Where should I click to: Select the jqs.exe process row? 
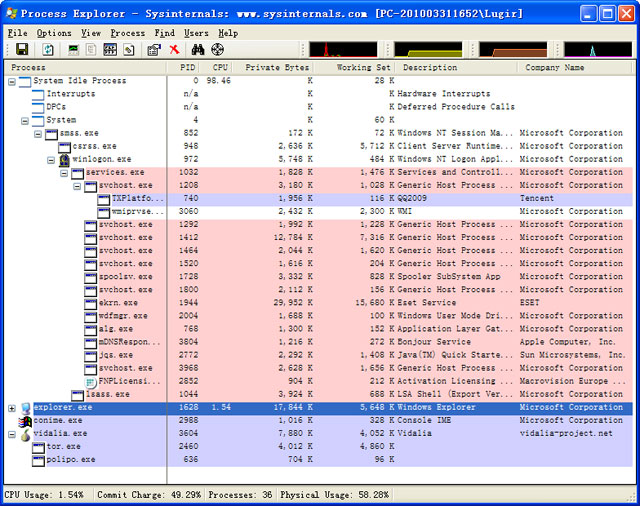click(318, 355)
